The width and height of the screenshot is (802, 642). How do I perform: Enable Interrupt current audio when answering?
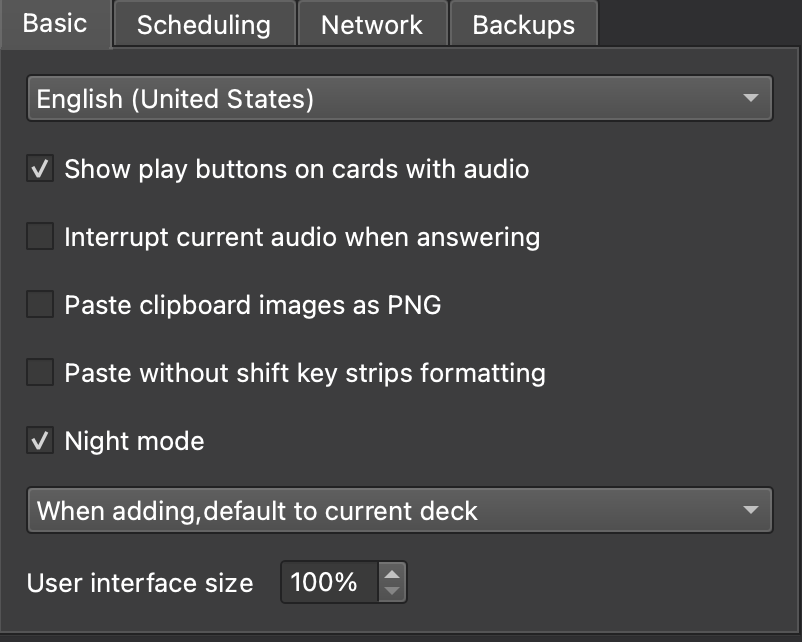[x=40, y=236]
